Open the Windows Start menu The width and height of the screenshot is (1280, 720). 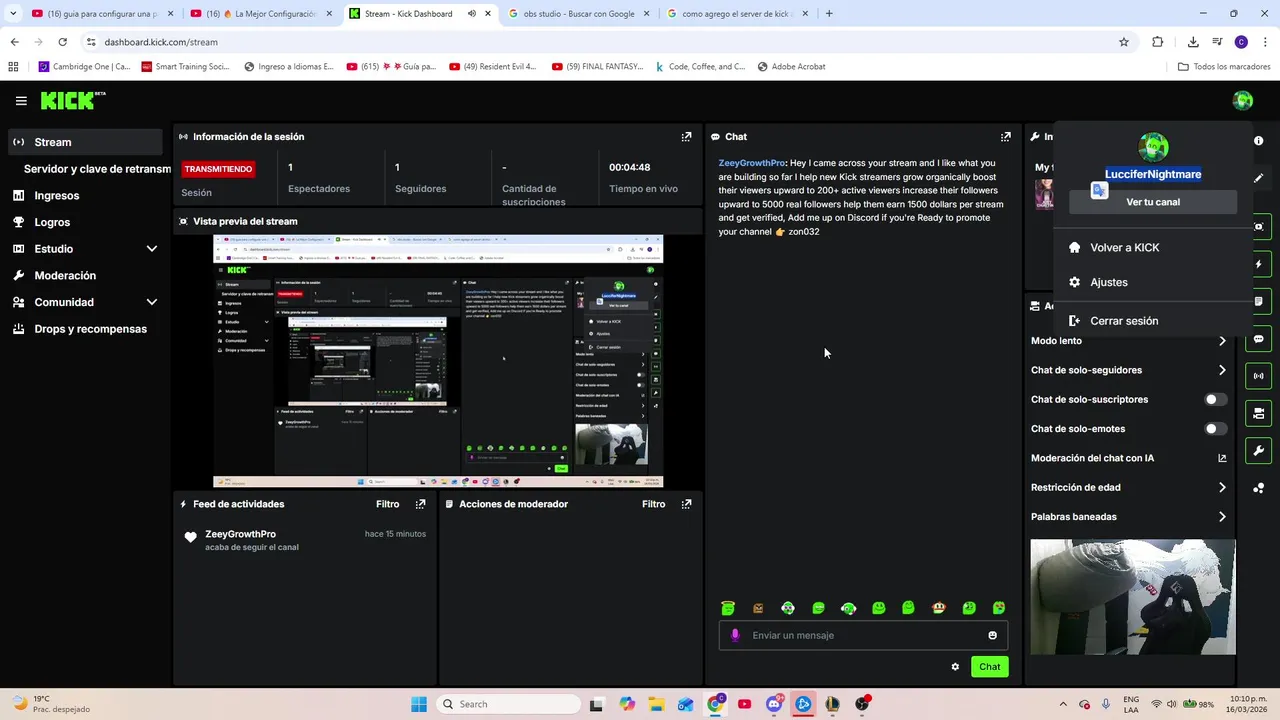[x=418, y=704]
